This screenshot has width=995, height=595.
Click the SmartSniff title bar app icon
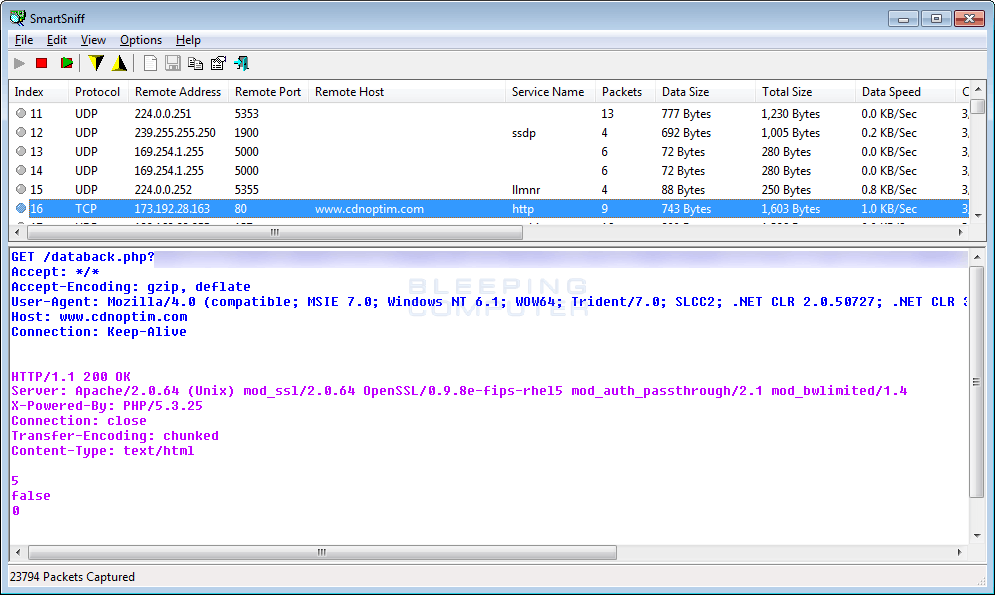click(x=18, y=18)
